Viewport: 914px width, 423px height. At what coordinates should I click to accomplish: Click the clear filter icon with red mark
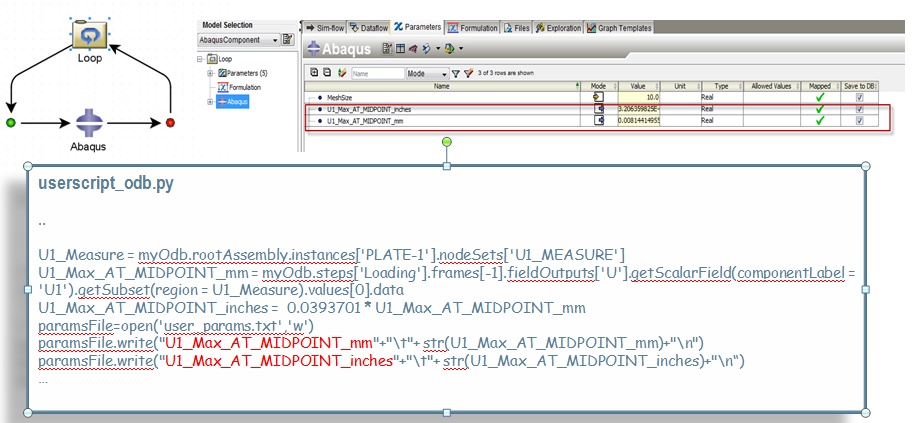click(x=468, y=73)
